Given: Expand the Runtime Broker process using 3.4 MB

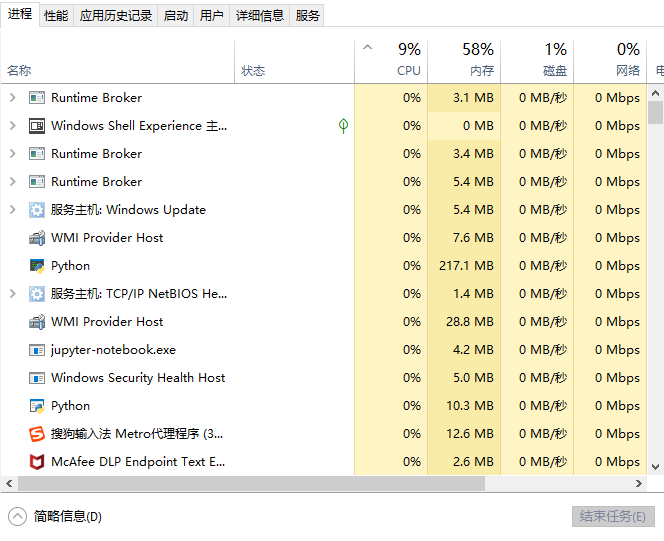Looking at the screenshot, I should coord(13,154).
